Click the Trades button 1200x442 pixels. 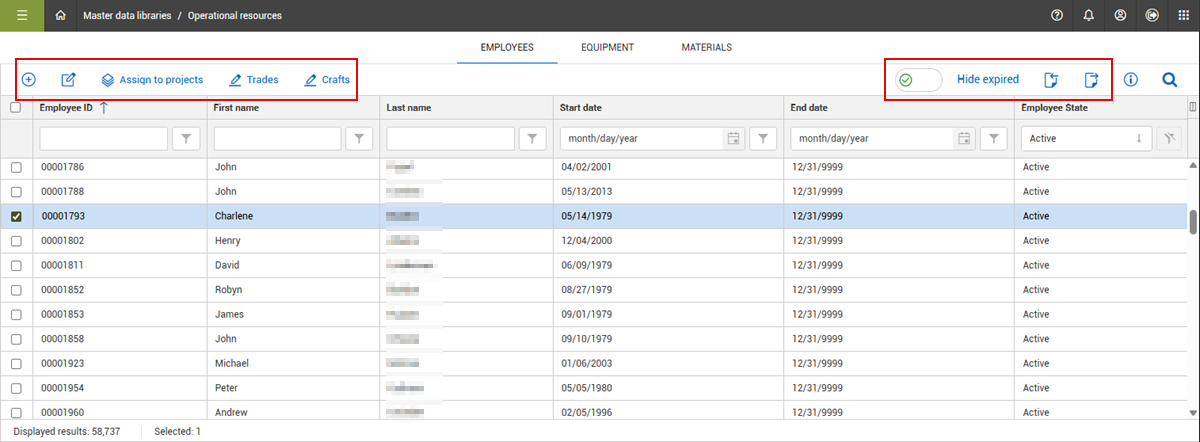pyautogui.click(x=254, y=80)
